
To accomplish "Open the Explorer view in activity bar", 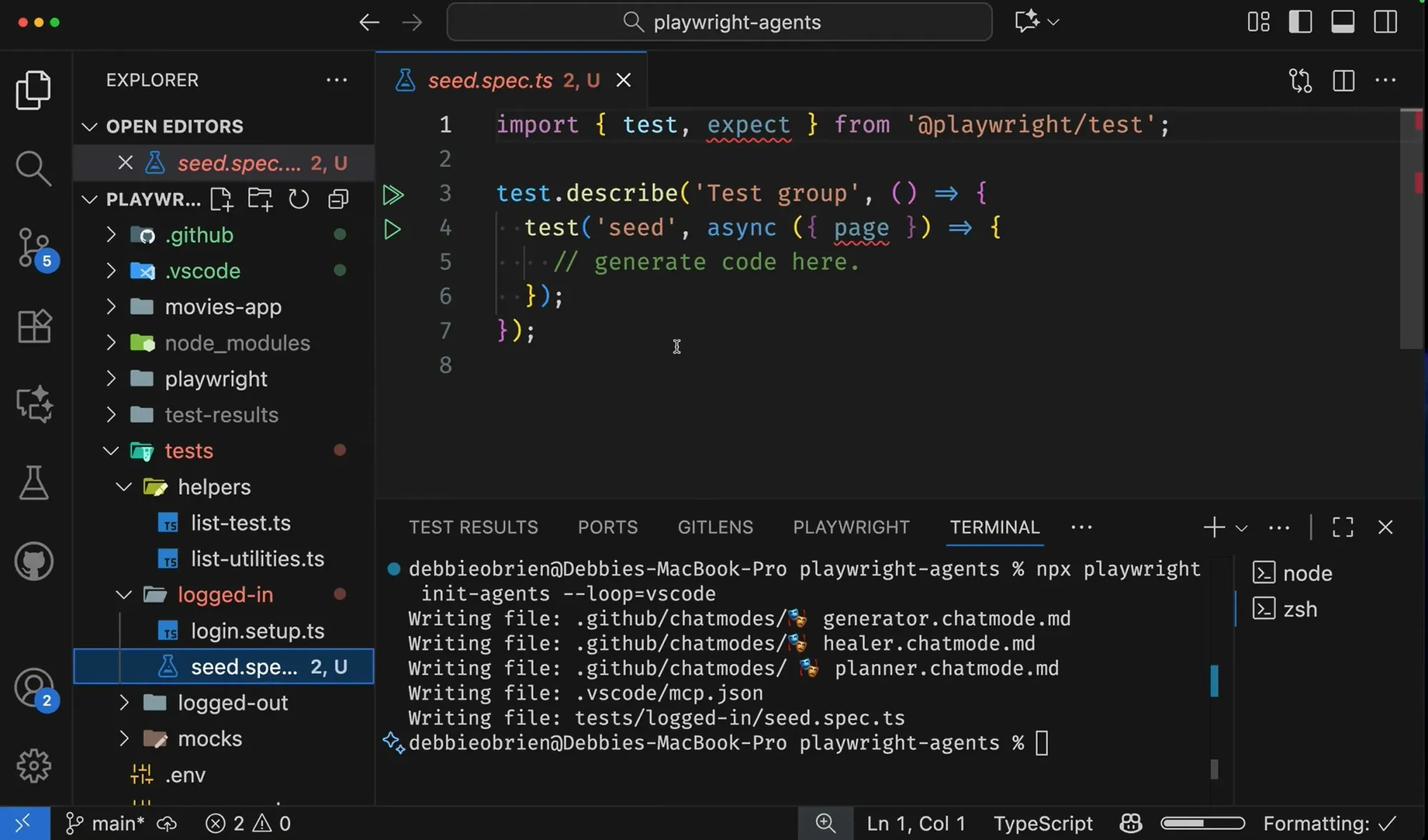I will tap(34, 90).
